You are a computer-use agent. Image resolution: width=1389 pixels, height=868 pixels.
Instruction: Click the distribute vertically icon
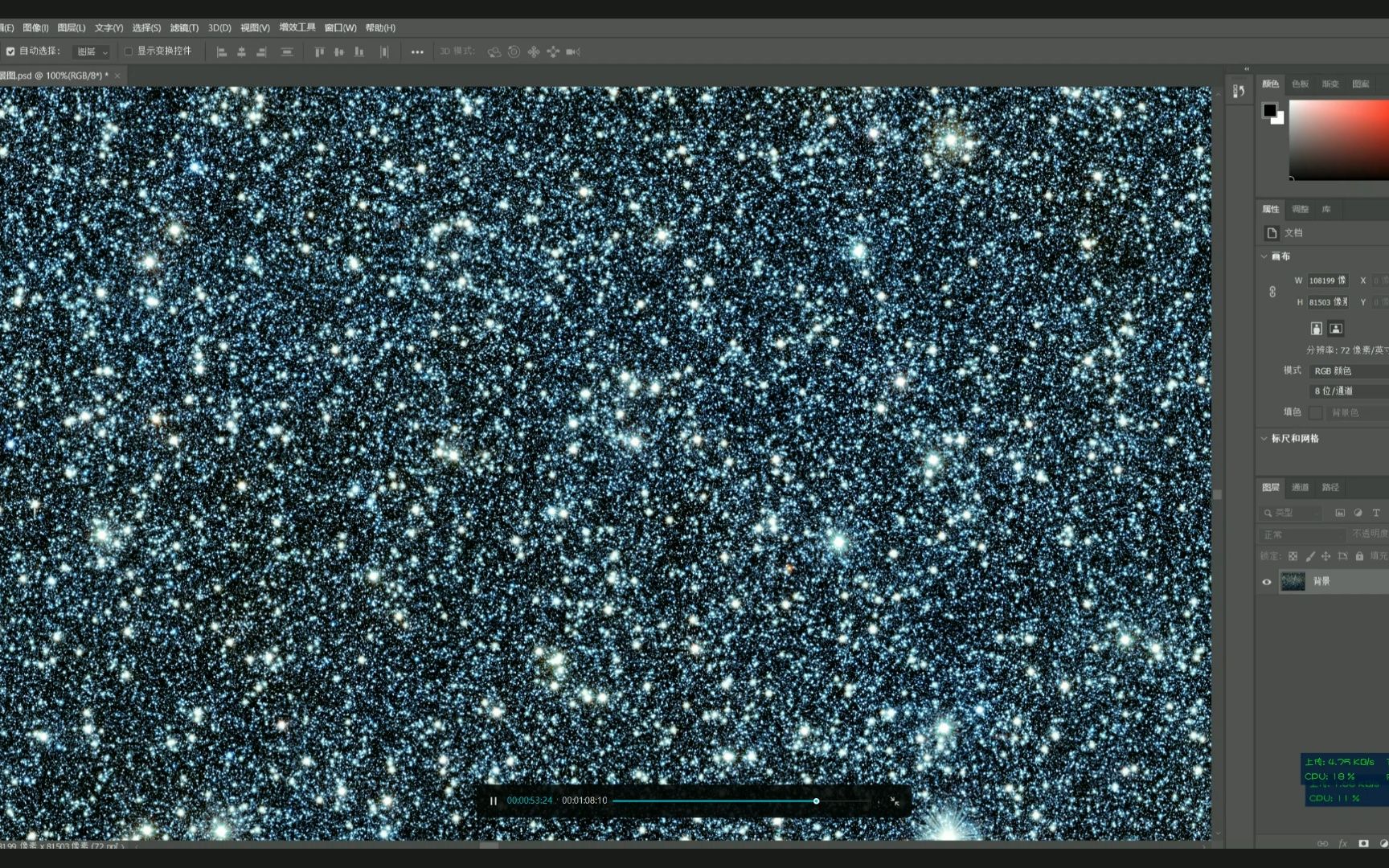tap(287, 51)
